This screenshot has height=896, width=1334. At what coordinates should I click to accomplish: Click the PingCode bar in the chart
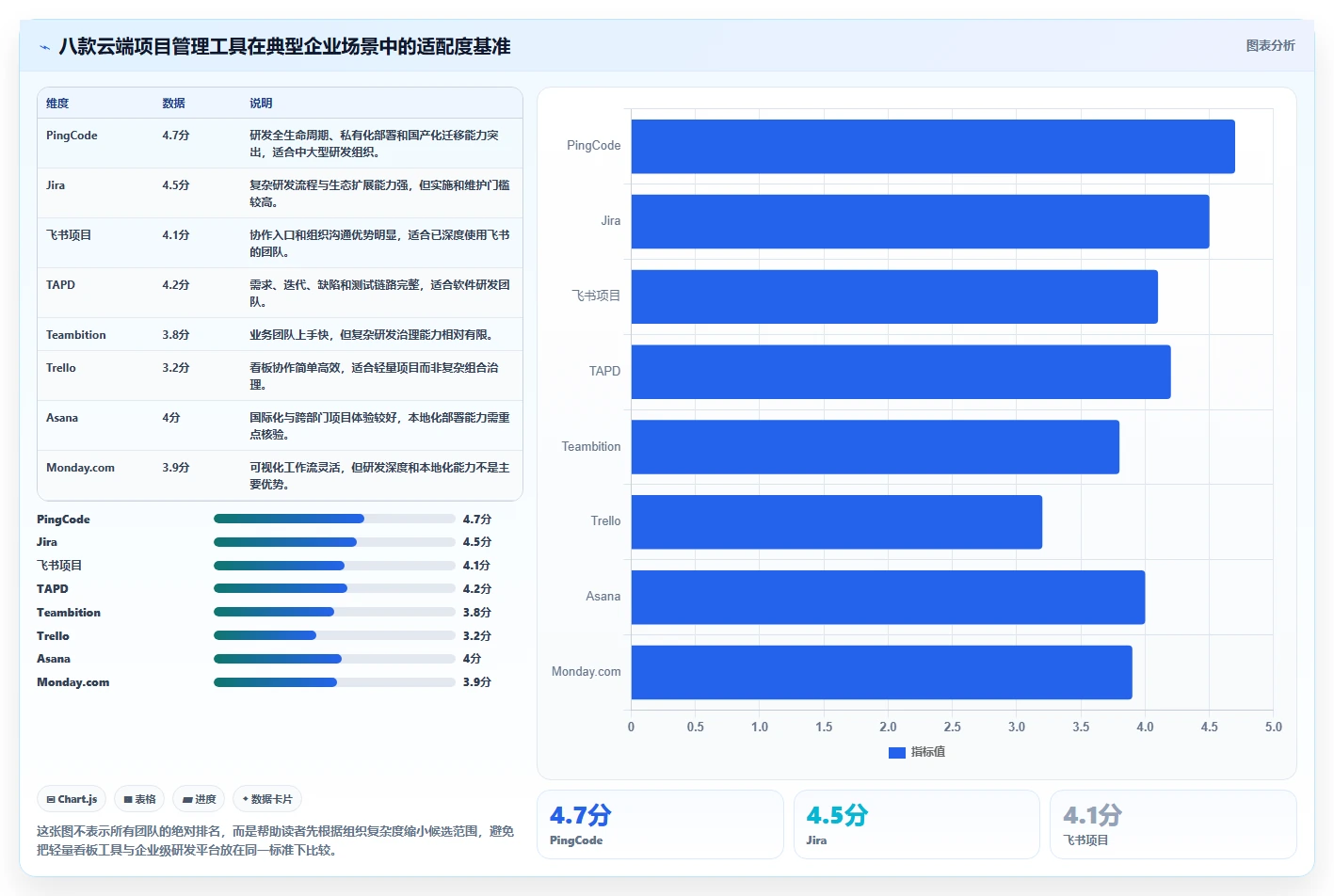pos(933,146)
